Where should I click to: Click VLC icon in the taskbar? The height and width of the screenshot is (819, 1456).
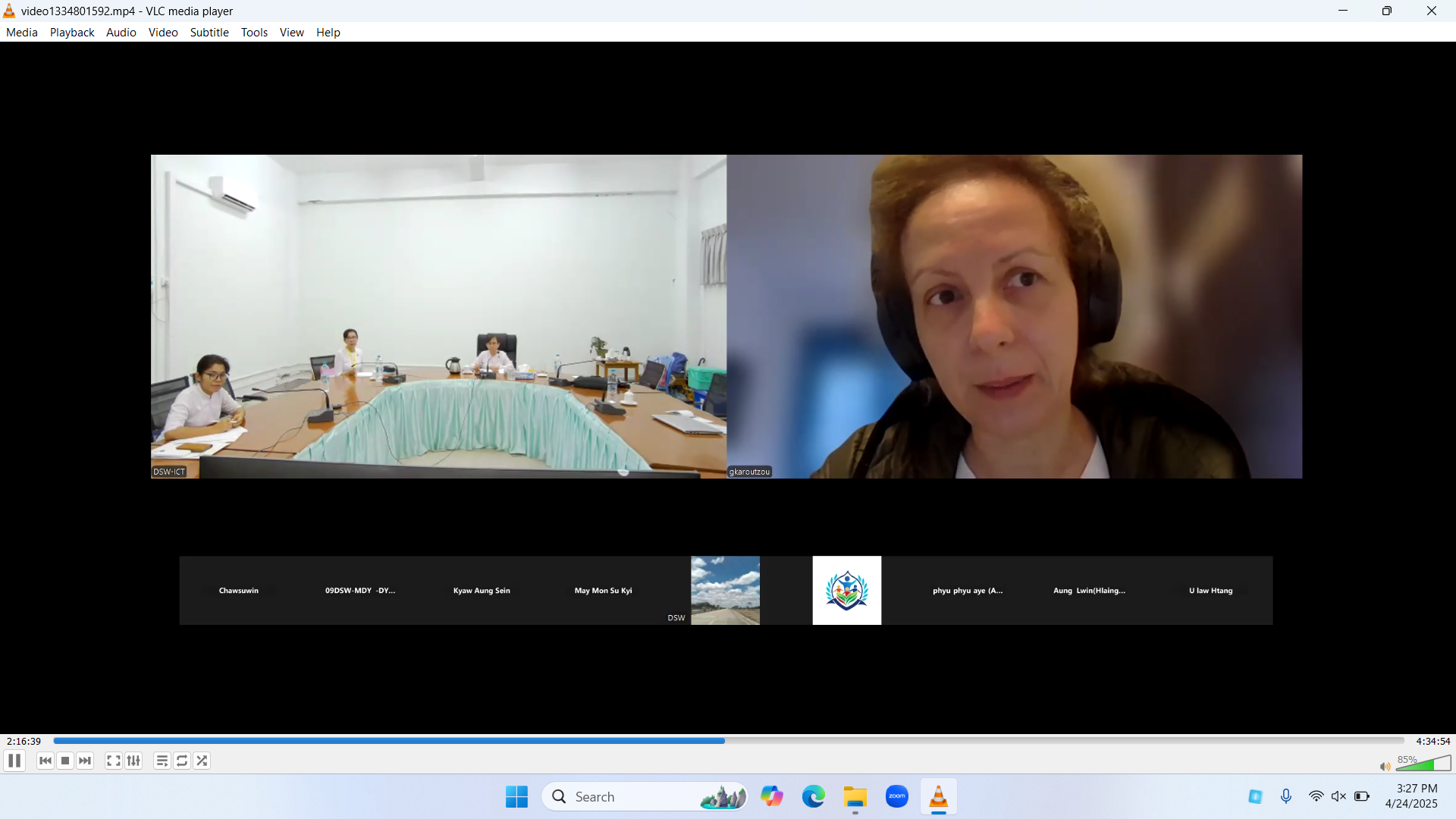coord(939,796)
